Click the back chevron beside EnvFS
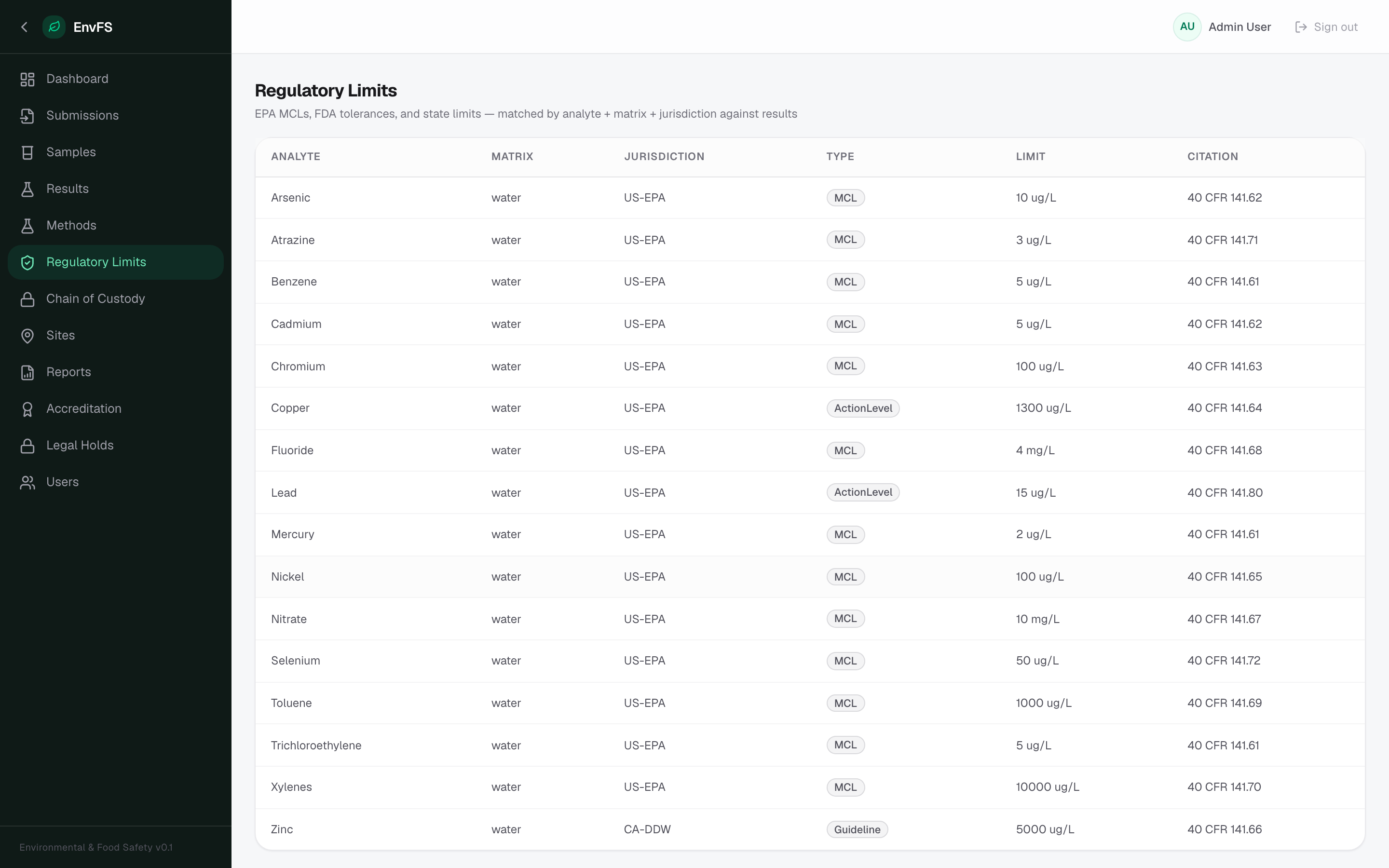Screen dimensions: 1389x868 [x=24, y=27]
